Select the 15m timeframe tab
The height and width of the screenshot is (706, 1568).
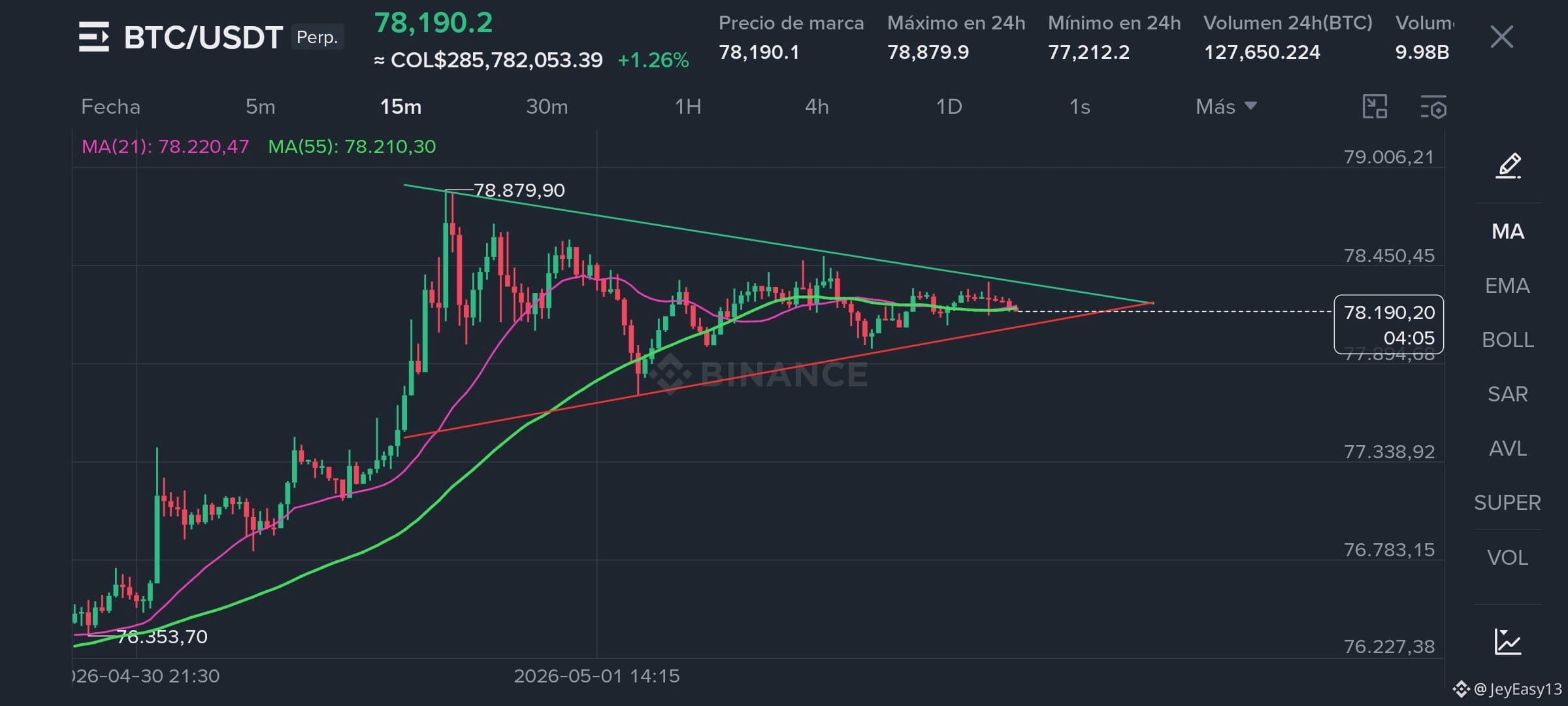pyautogui.click(x=400, y=107)
